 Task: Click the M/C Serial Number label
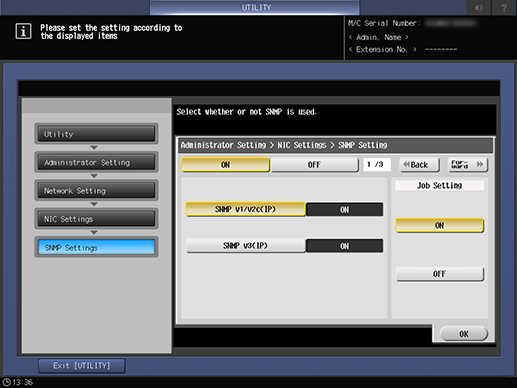384,23
